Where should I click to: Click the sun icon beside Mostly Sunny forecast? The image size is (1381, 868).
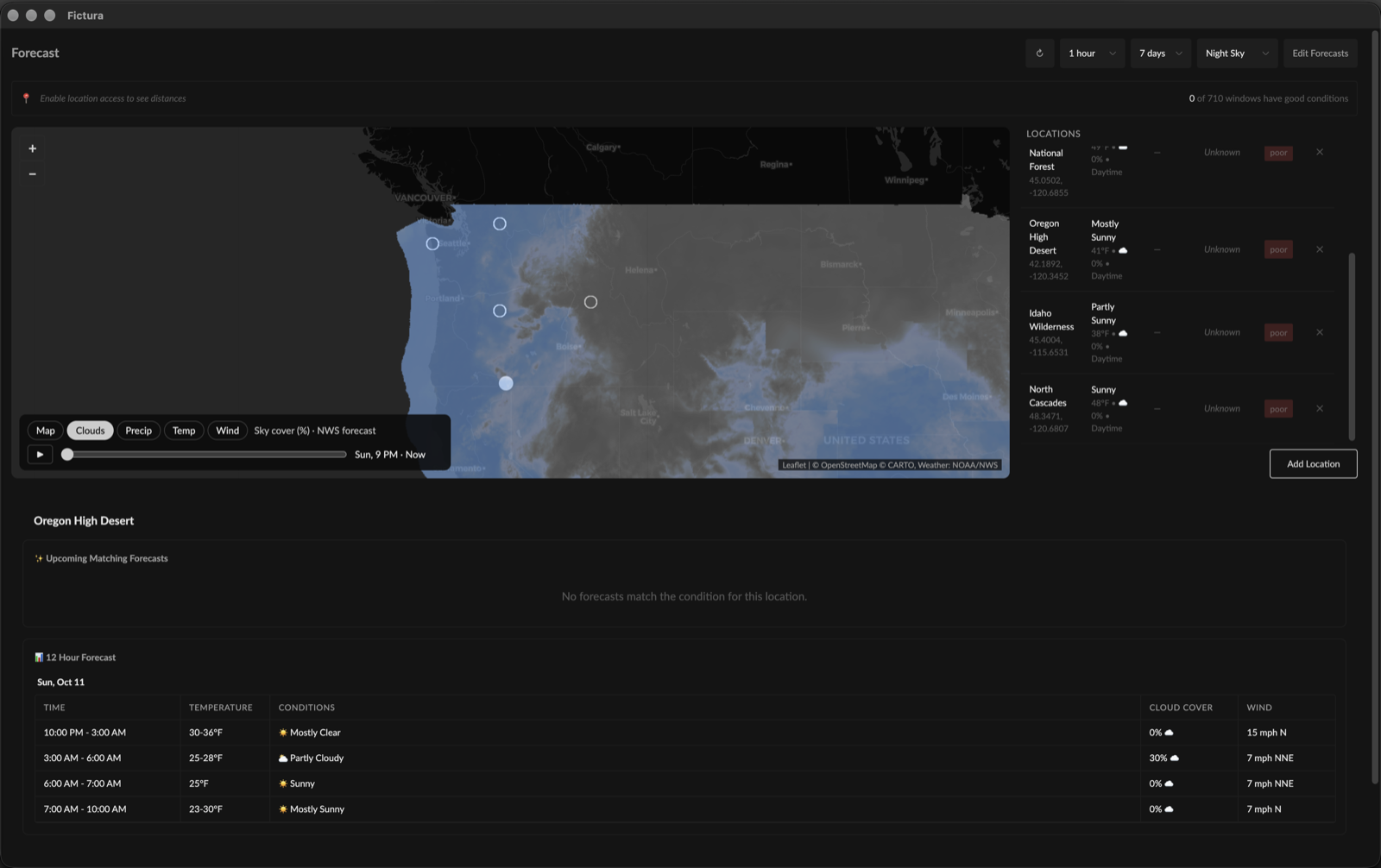[283, 809]
